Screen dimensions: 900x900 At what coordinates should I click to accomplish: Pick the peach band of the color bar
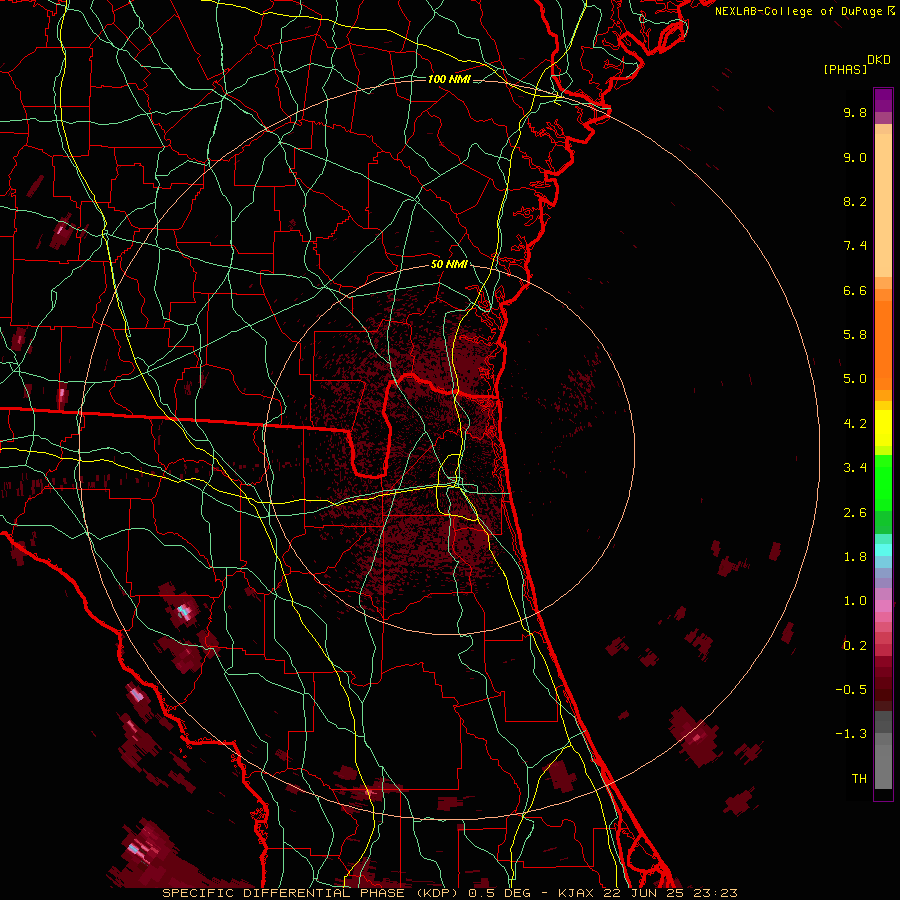pos(883,204)
